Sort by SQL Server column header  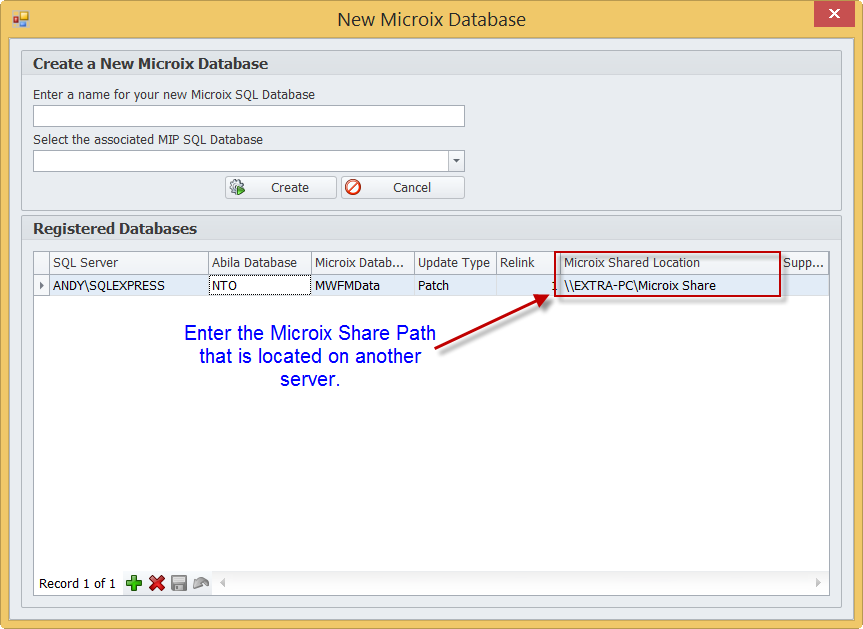[128, 263]
